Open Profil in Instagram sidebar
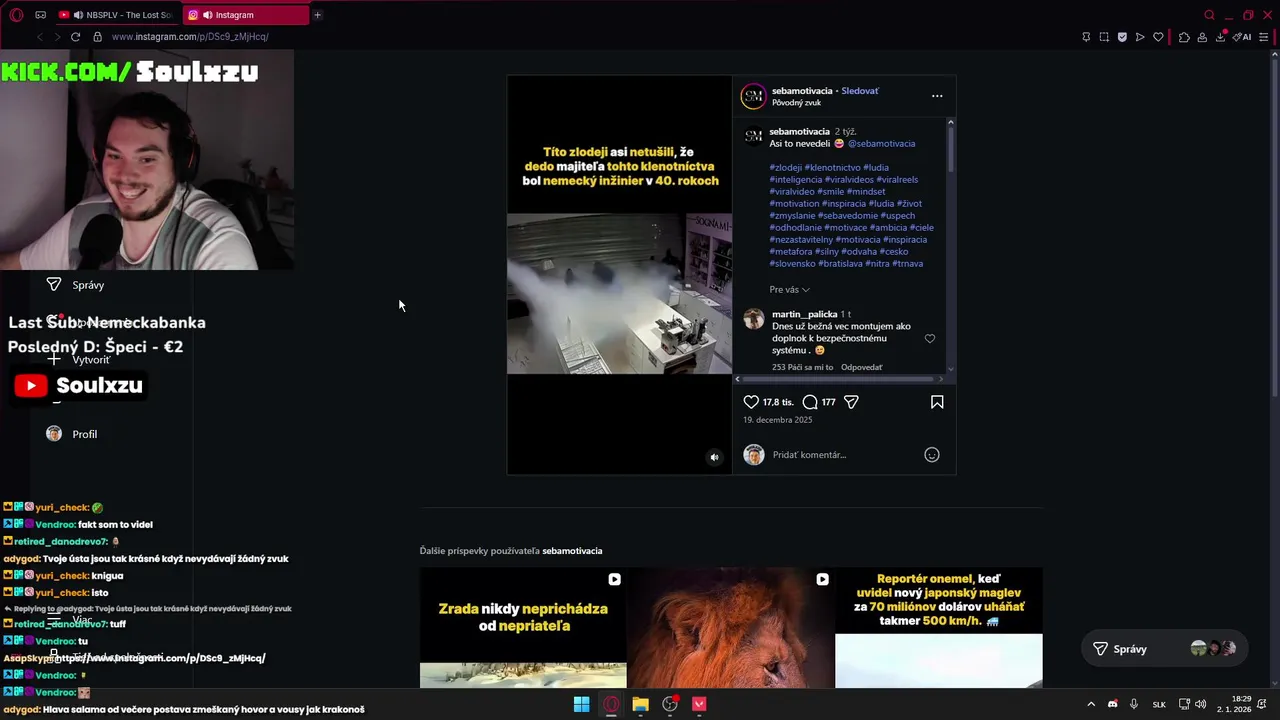Image resolution: width=1280 pixels, height=720 pixels. (71, 434)
